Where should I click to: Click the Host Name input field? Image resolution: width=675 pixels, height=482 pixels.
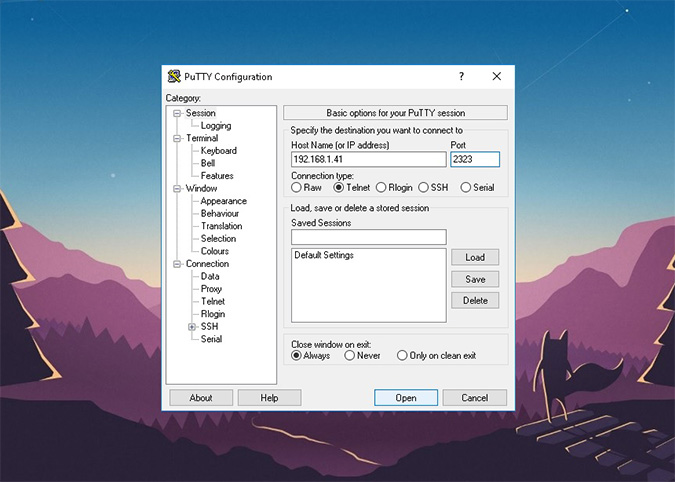click(368, 159)
